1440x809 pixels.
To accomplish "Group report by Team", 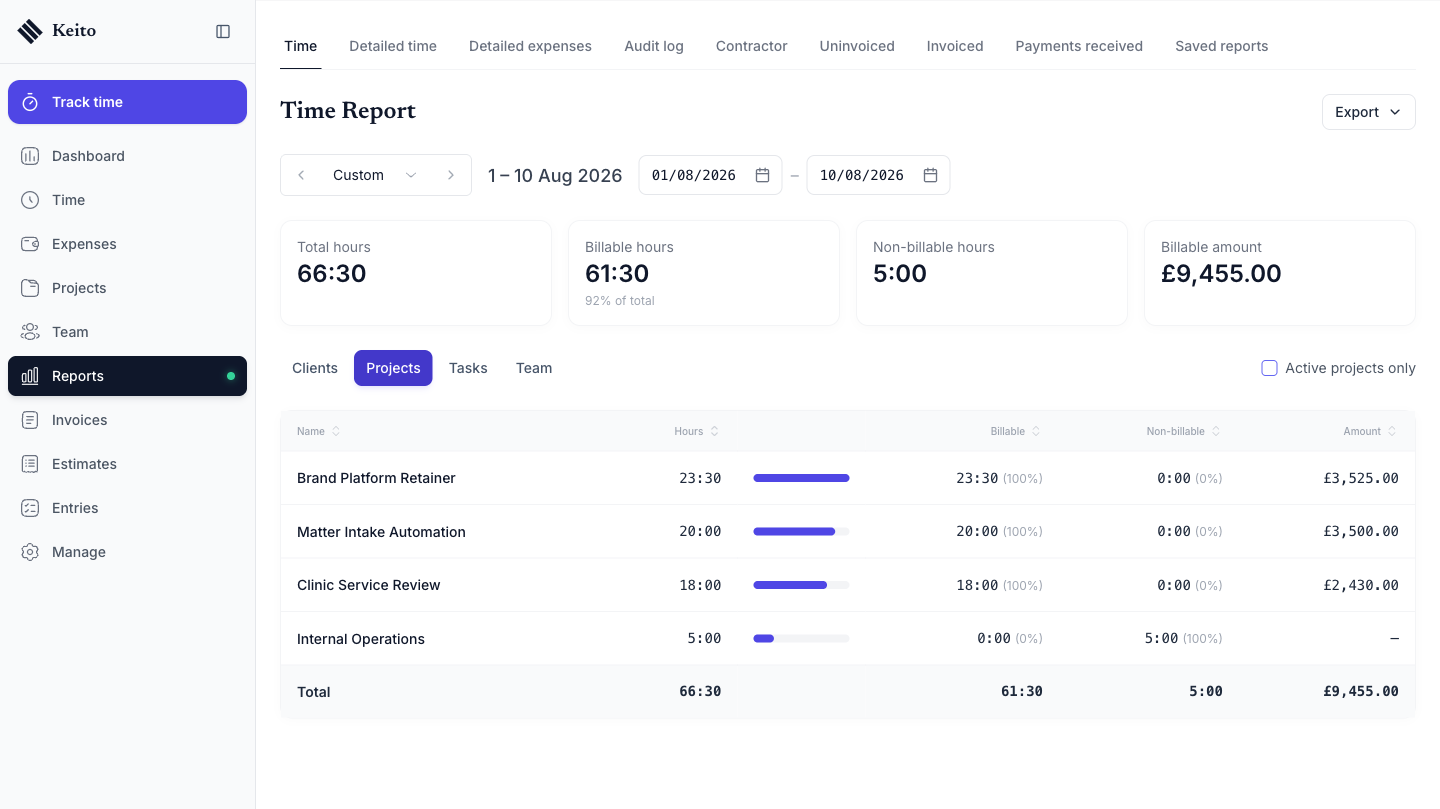I will 534,368.
